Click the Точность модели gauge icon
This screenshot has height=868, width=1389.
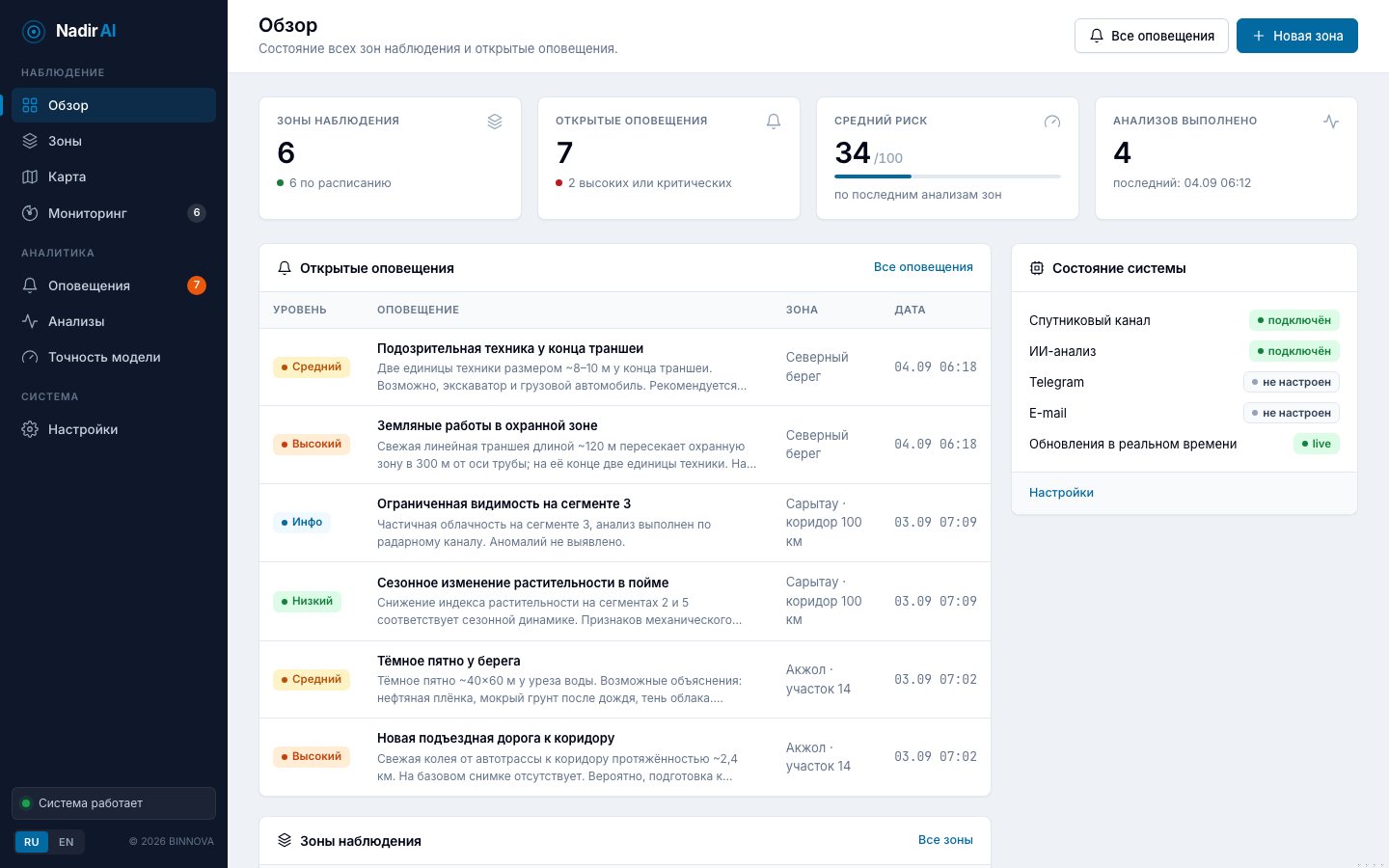(30, 357)
